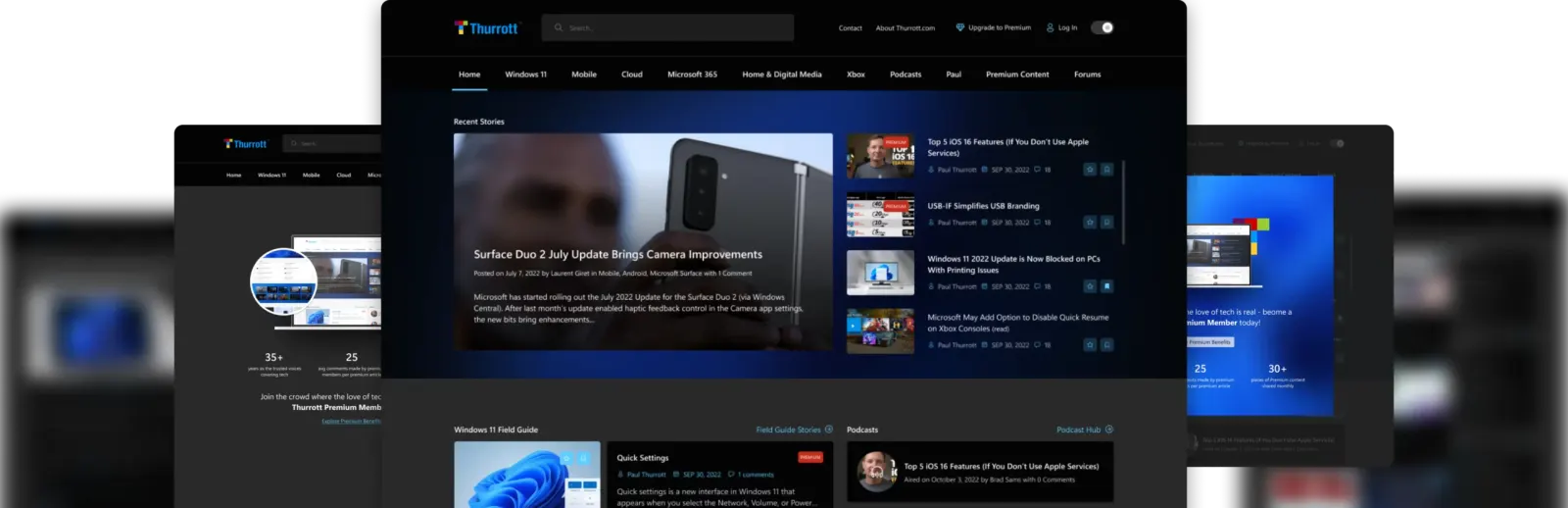Open Microsoft May Add Option headline
This screenshot has width=1568, height=508.
(x=1018, y=323)
